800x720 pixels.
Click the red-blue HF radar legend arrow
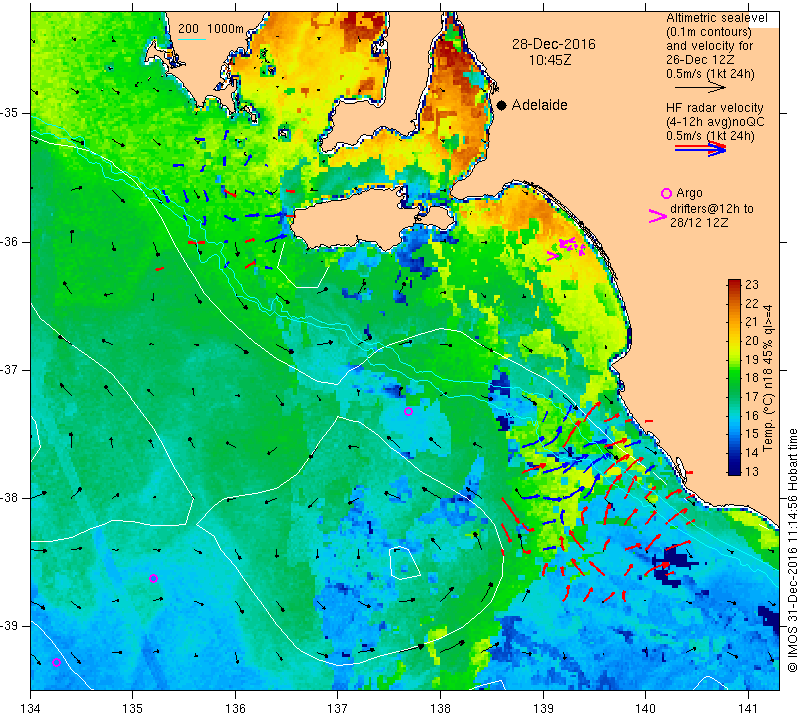pos(700,148)
